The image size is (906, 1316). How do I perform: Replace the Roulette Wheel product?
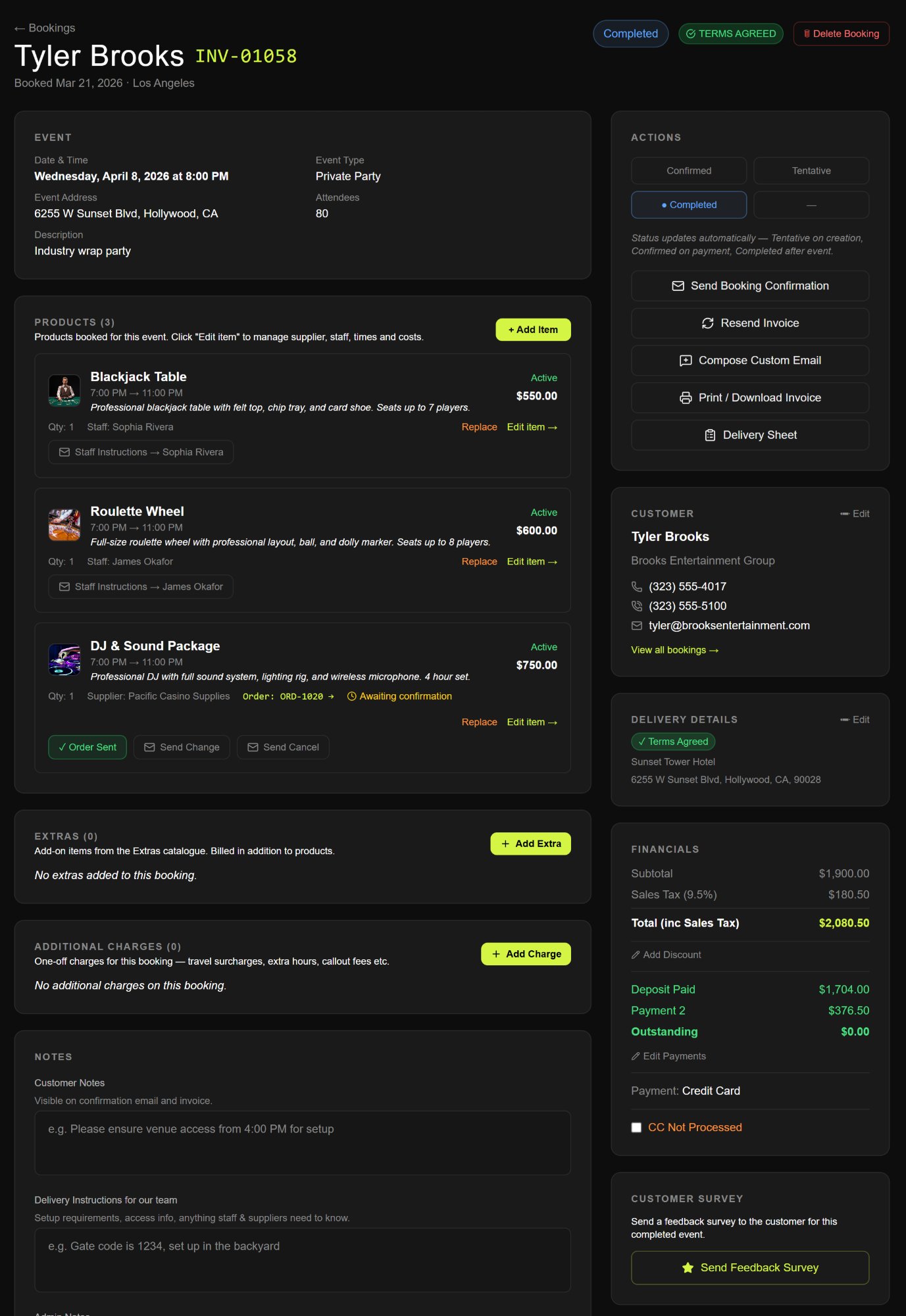[479, 561]
